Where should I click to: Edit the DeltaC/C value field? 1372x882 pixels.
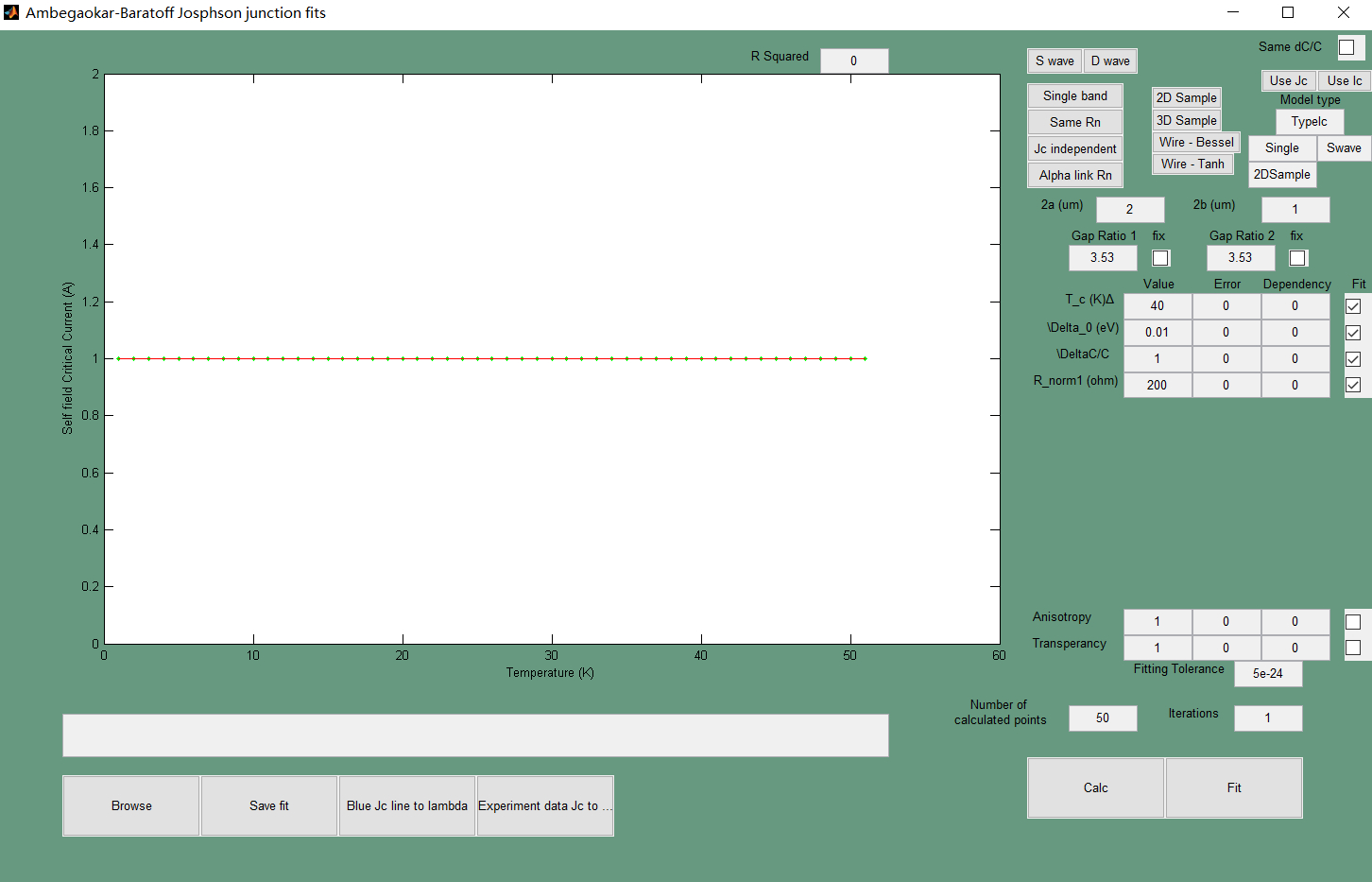pos(1158,359)
